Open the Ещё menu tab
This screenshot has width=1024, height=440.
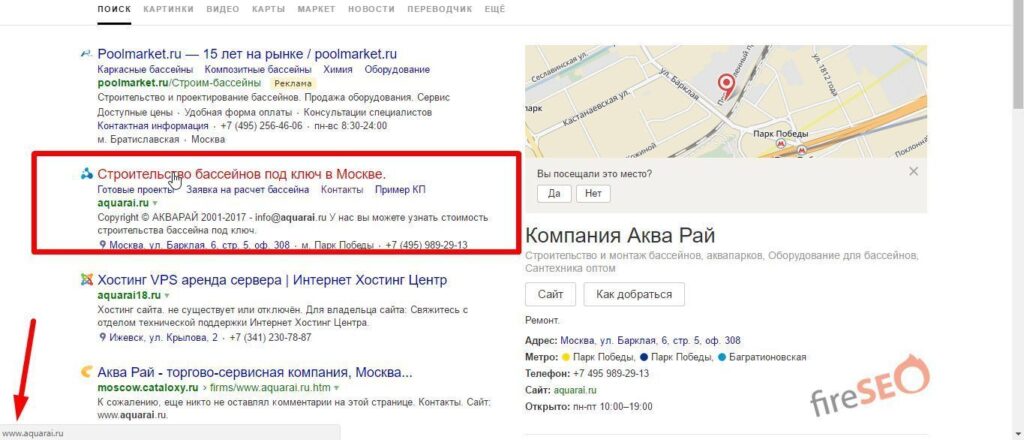494,10
